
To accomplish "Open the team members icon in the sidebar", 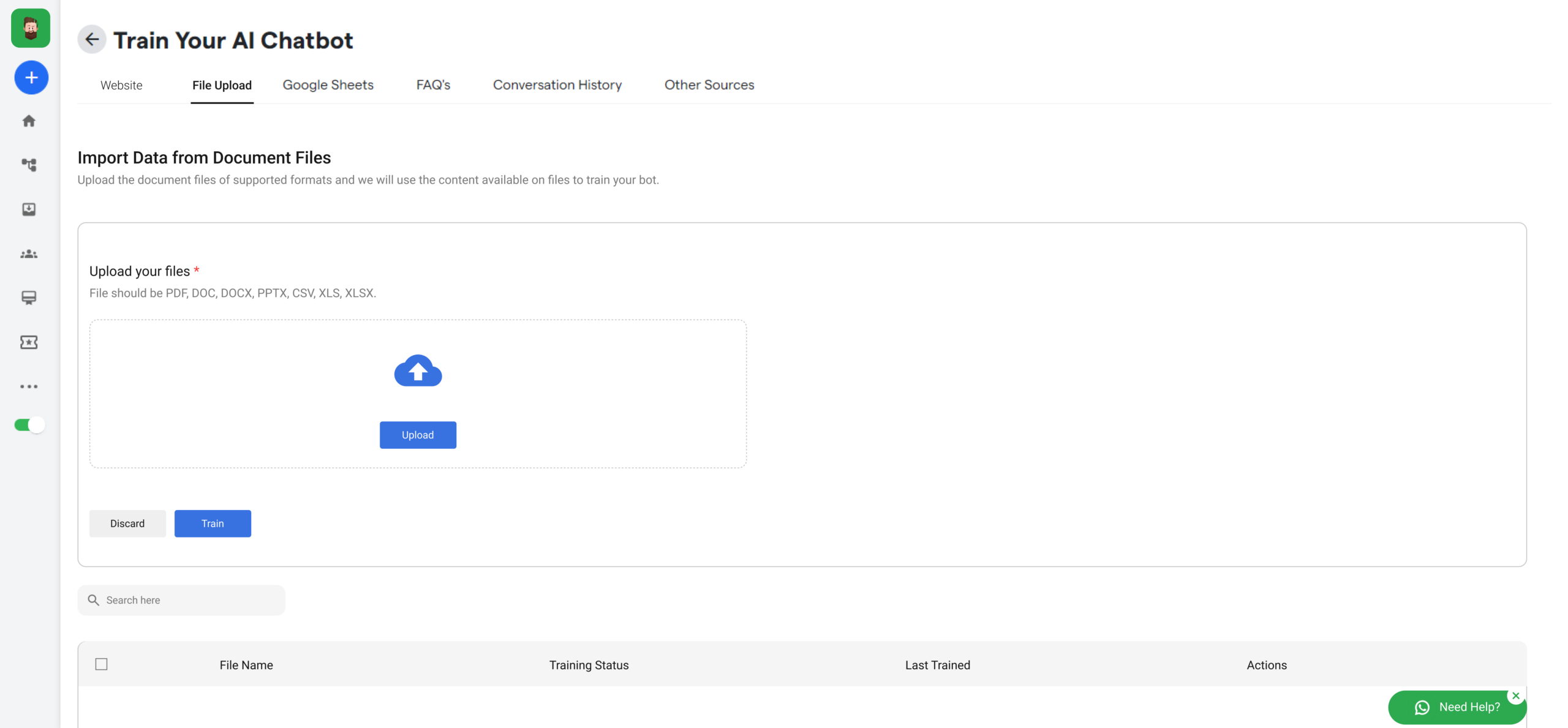I will (29, 254).
